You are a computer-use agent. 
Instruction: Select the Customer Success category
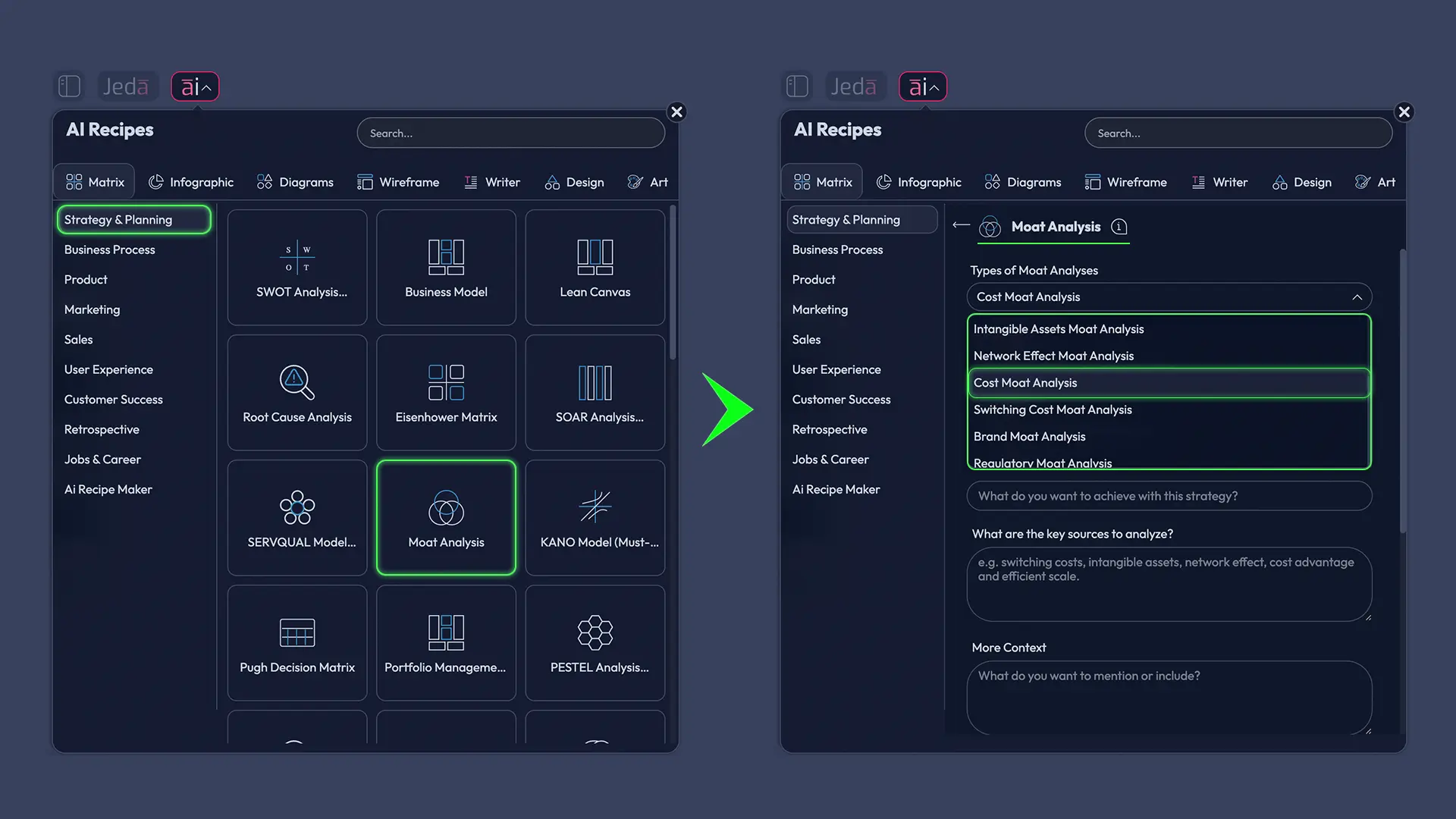[x=113, y=400]
